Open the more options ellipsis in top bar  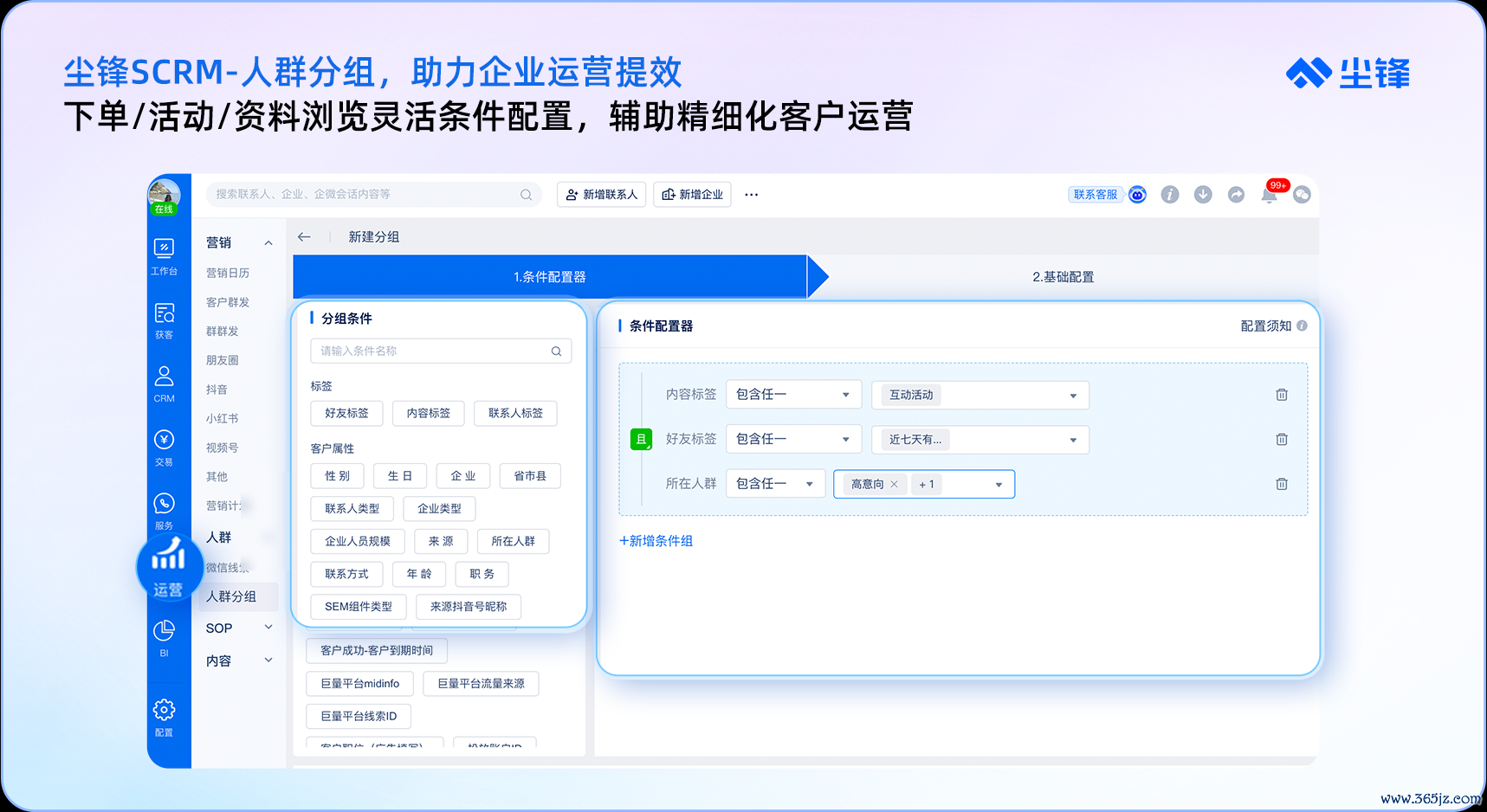click(751, 195)
